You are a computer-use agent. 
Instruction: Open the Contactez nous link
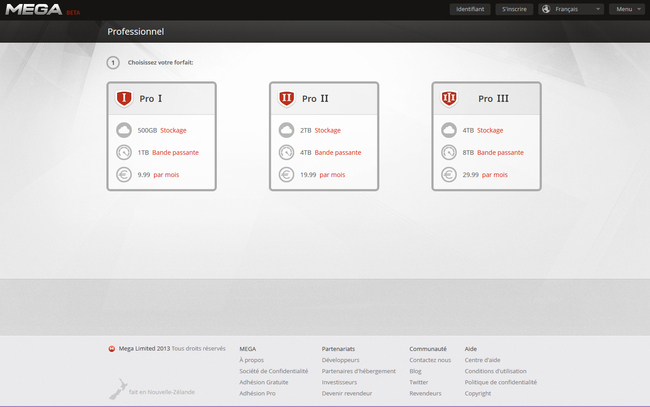430,360
